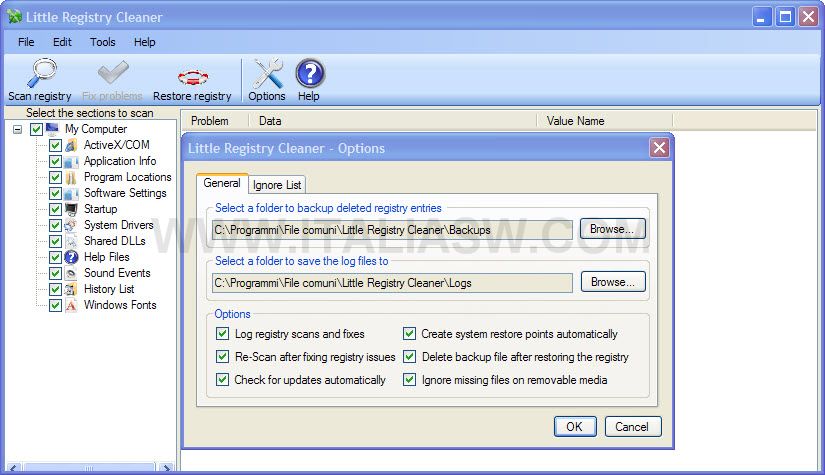Click the Application Info section icon
Viewport: 825px width, 475px height.
point(71,161)
